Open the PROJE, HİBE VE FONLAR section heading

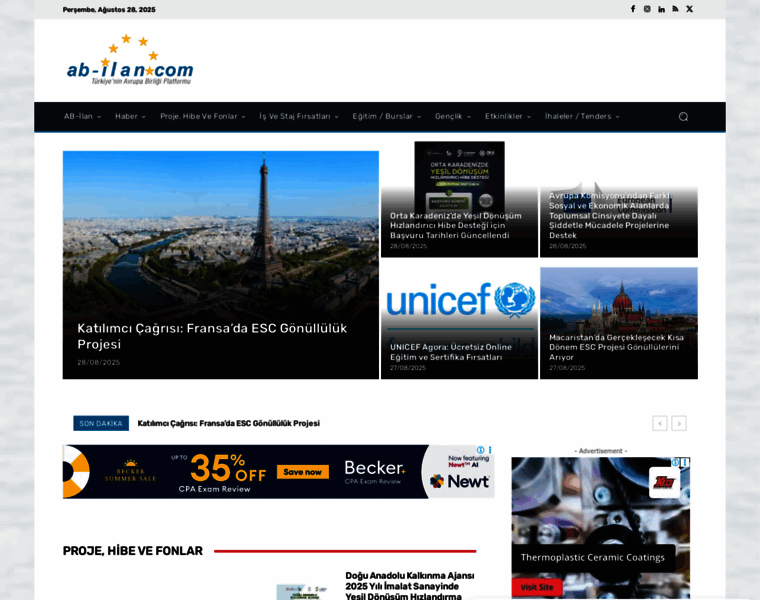point(133,551)
